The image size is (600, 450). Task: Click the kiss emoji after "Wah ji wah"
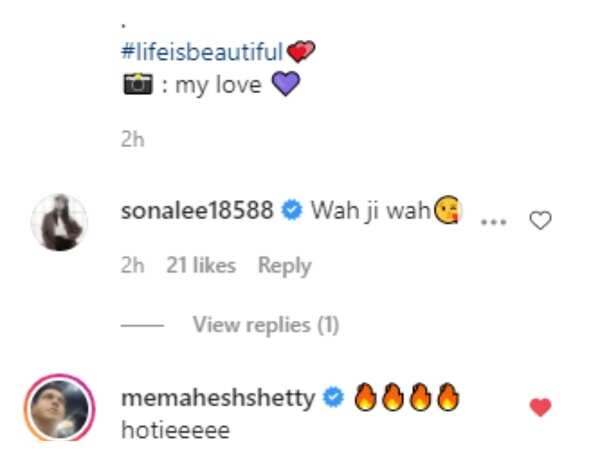coord(449,212)
